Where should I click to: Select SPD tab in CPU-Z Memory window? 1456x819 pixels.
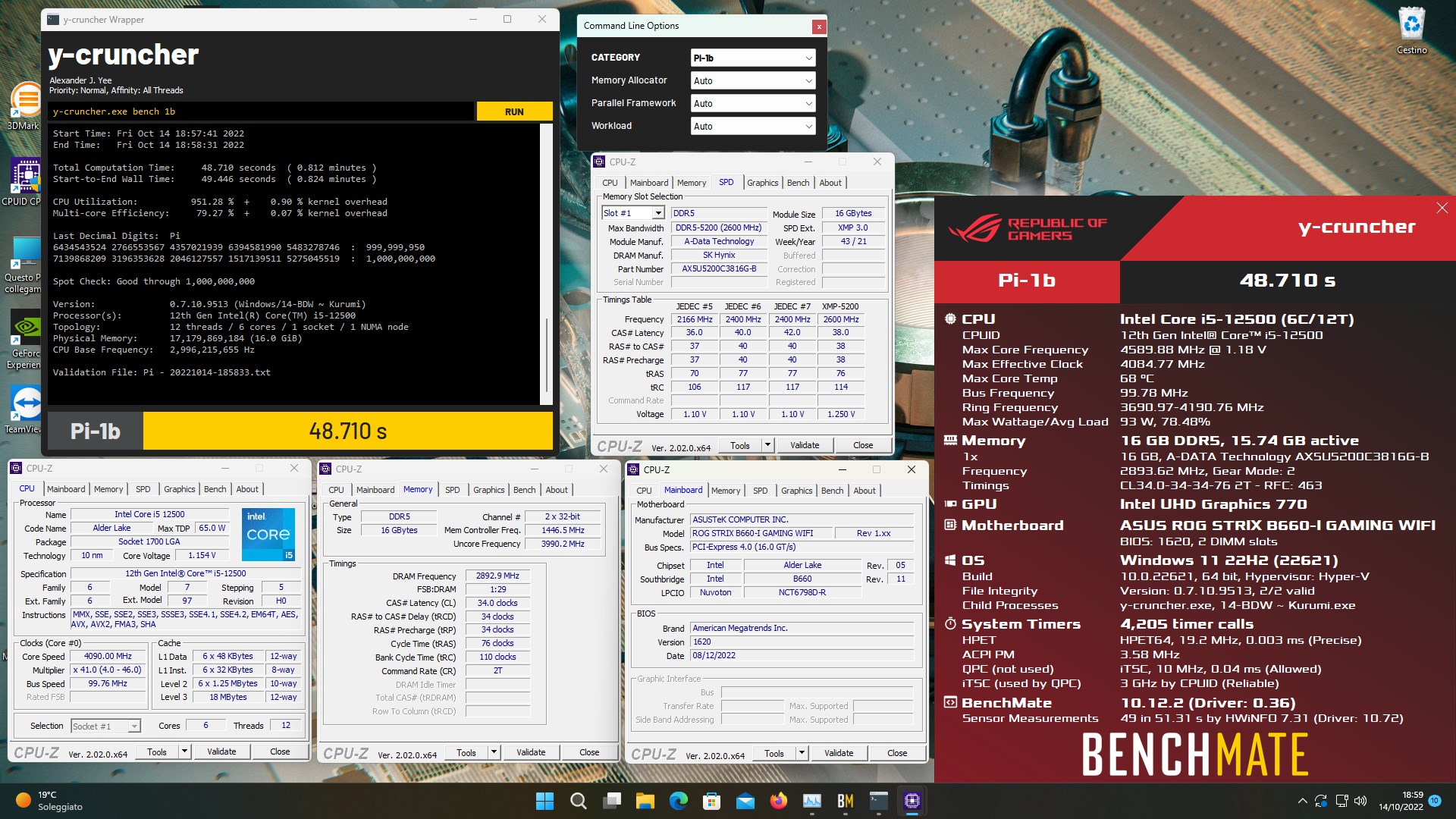[452, 490]
